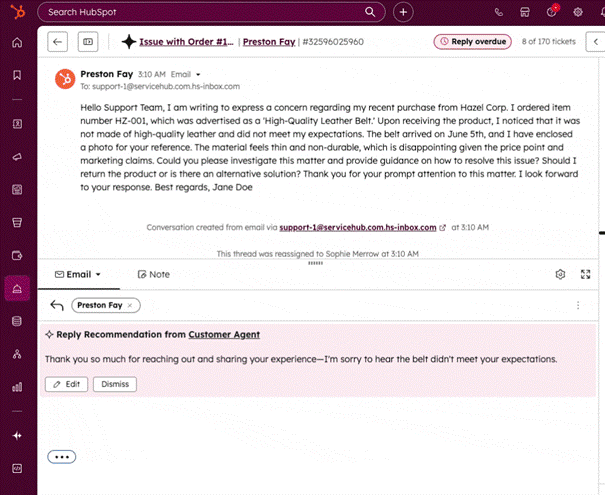Click the plus create button

tap(403, 12)
